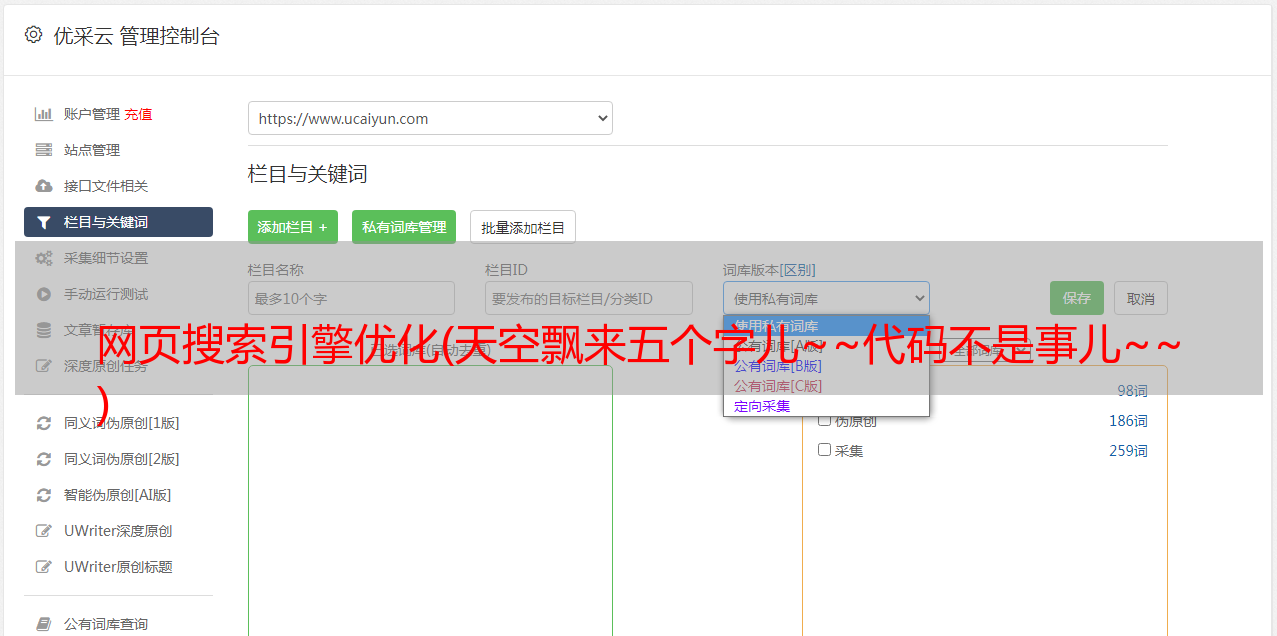This screenshot has height=636, width=1277.
Task: Click the edit icon for UWriter原创标题
Action: [44, 567]
